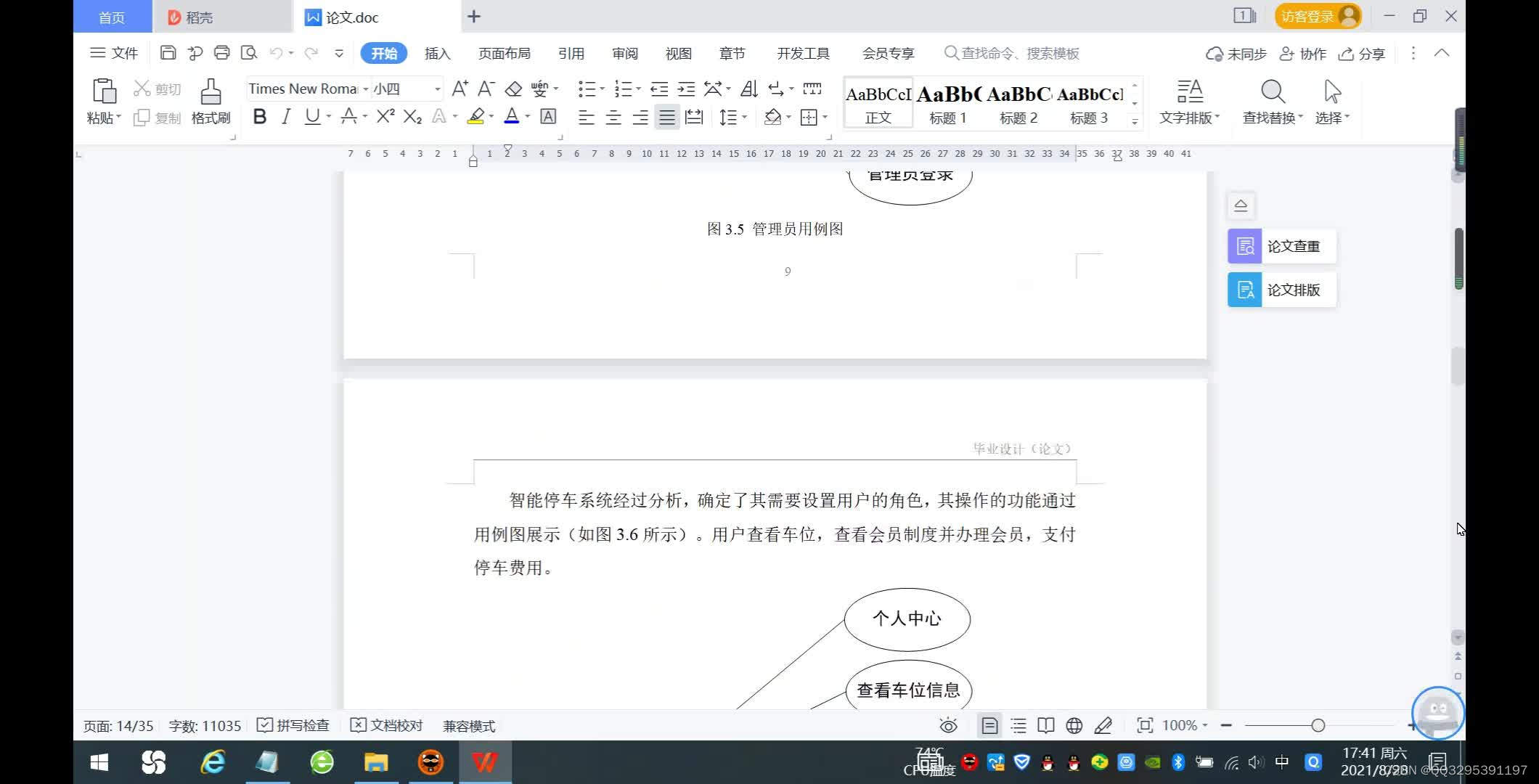Image resolution: width=1539 pixels, height=784 pixels.
Task: Open the 文件 menu
Action: tap(114, 53)
